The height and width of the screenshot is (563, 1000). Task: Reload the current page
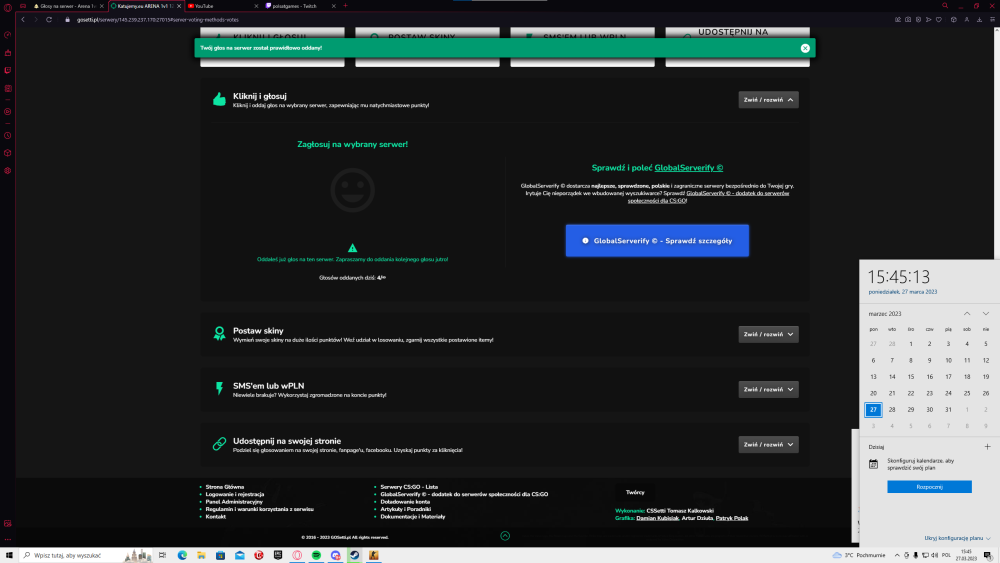(x=48, y=20)
